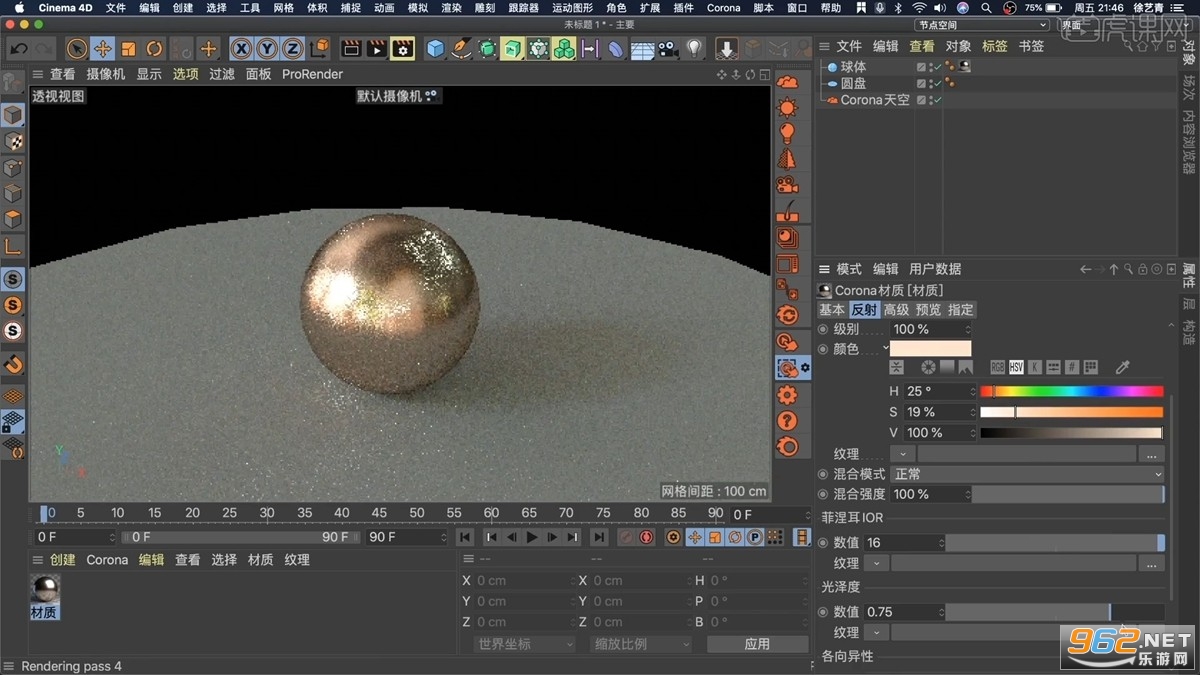Open 混合模式 dropdown showing 正常
The height and width of the screenshot is (675, 1200).
pyautogui.click(x=1028, y=474)
